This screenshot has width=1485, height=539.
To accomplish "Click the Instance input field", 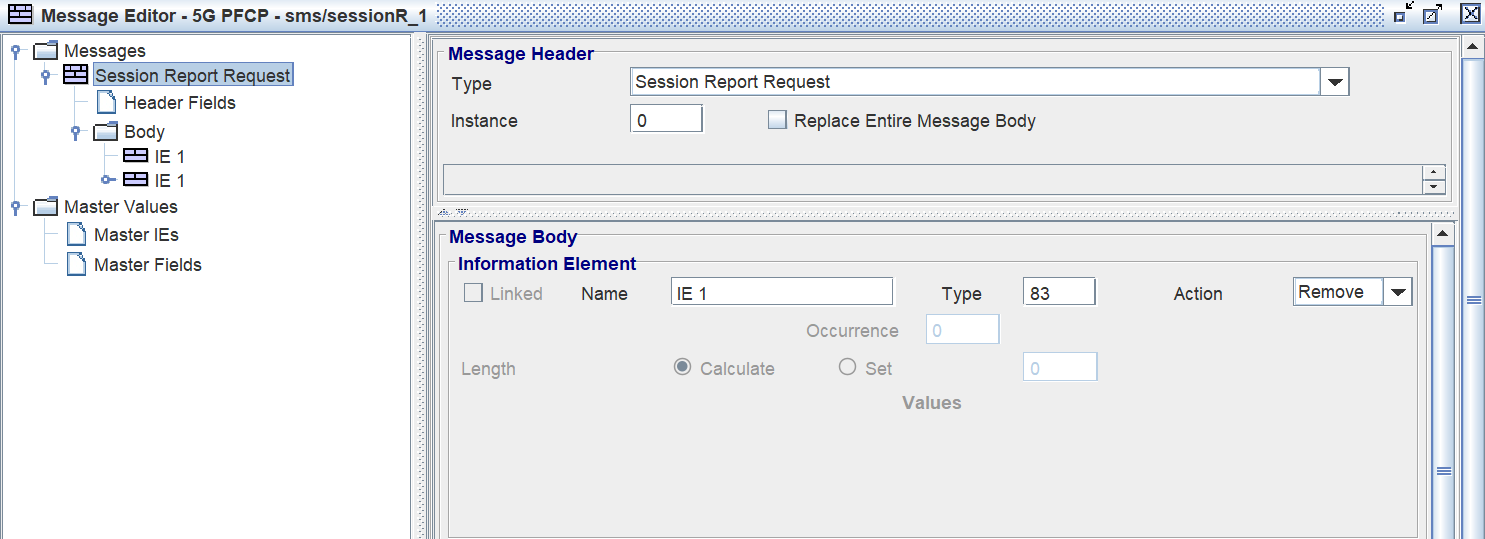I will point(666,120).
